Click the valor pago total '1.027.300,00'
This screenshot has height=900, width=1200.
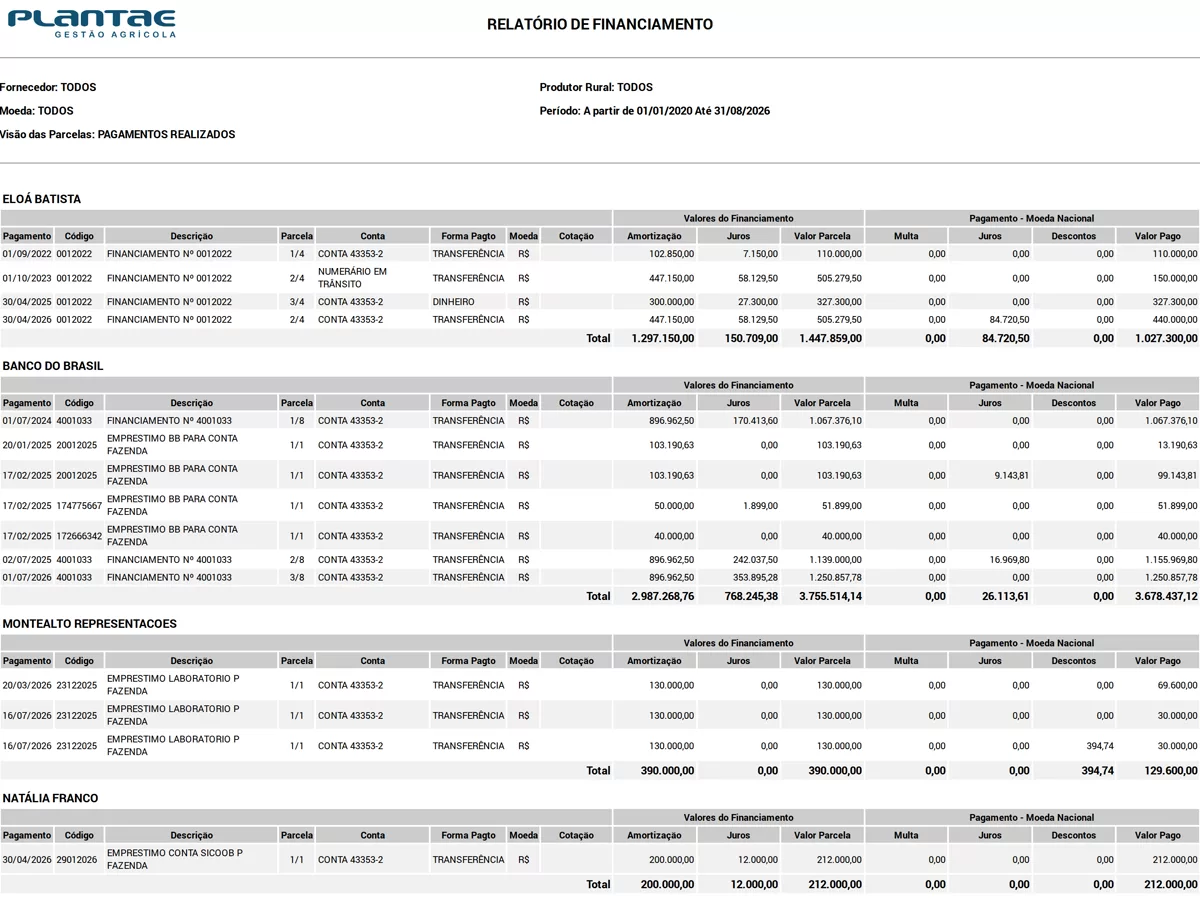click(x=1166, y=339)
